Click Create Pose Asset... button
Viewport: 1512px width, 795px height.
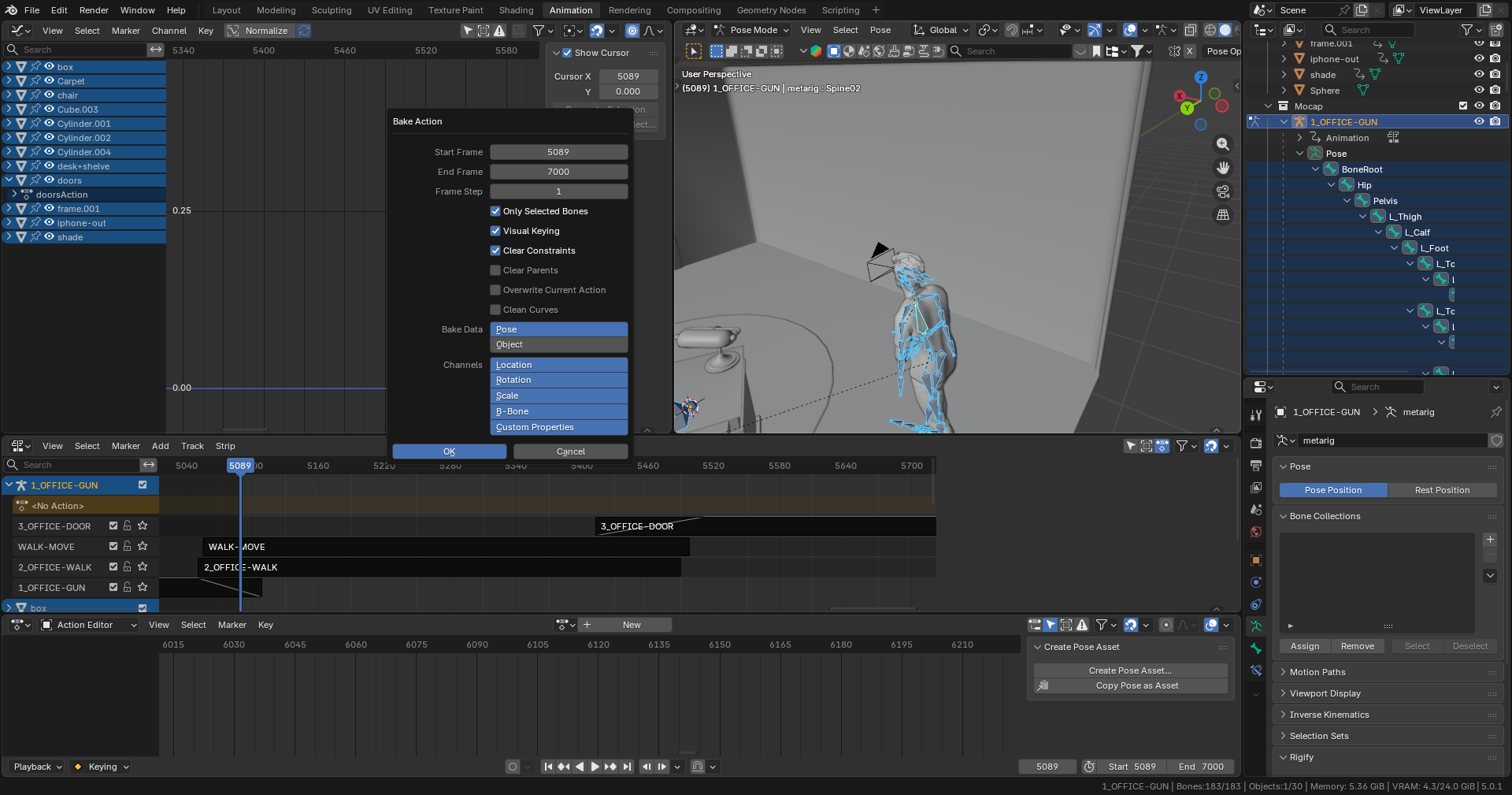coord(1130,671)
